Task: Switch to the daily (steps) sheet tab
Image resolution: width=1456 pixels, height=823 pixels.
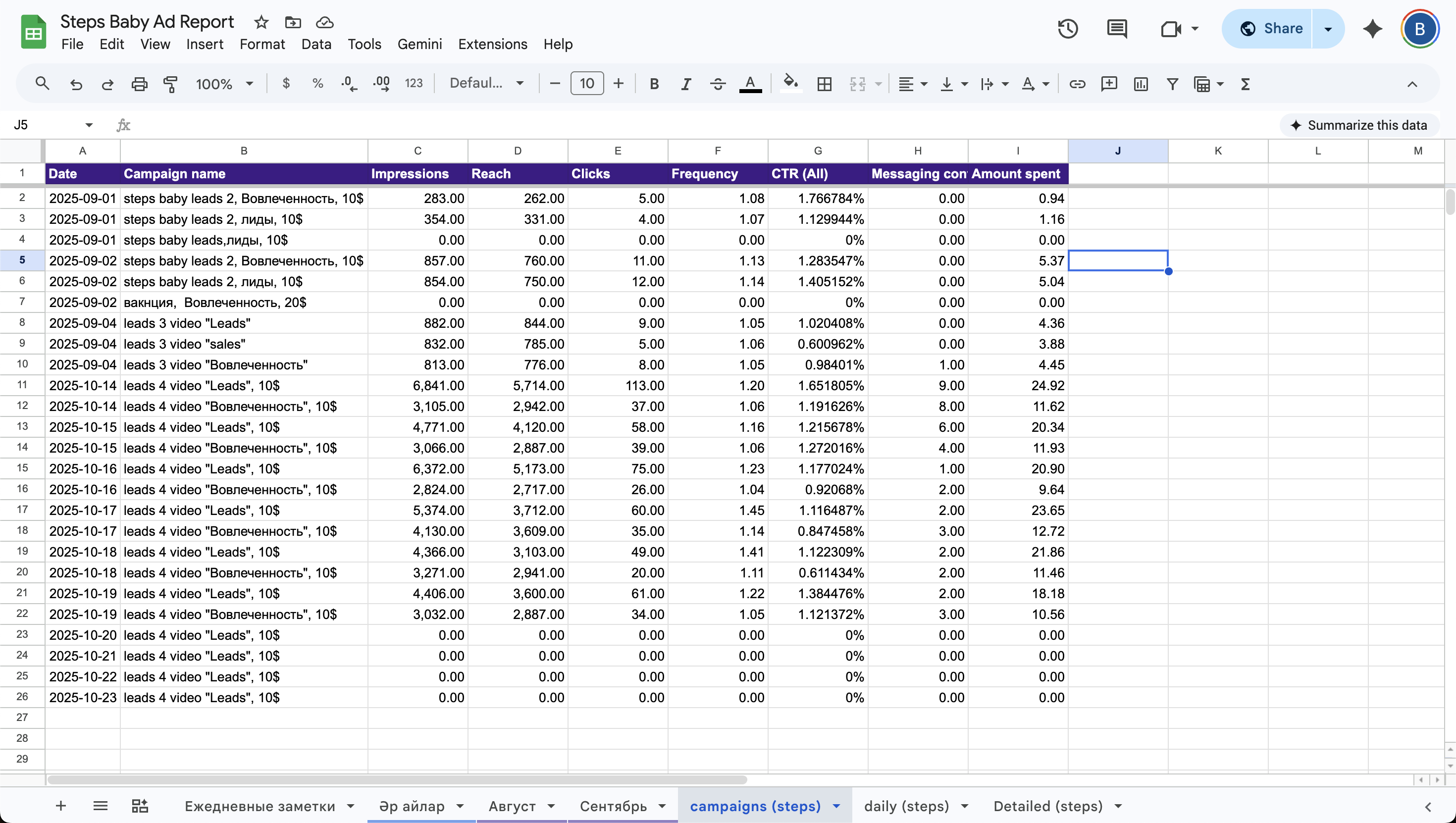Action: click(x=906, y=806)
